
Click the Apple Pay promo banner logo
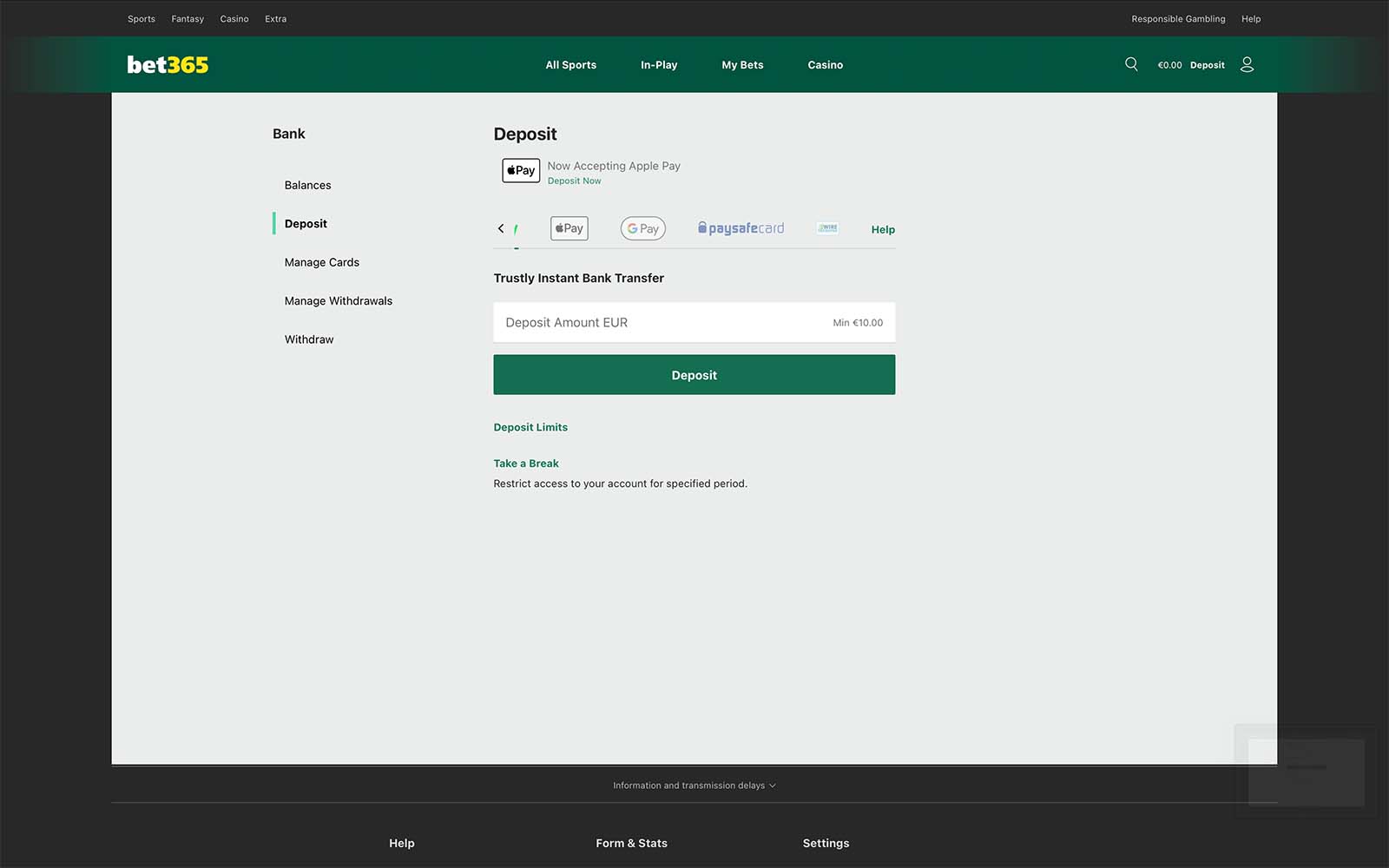tap(521, 170)
